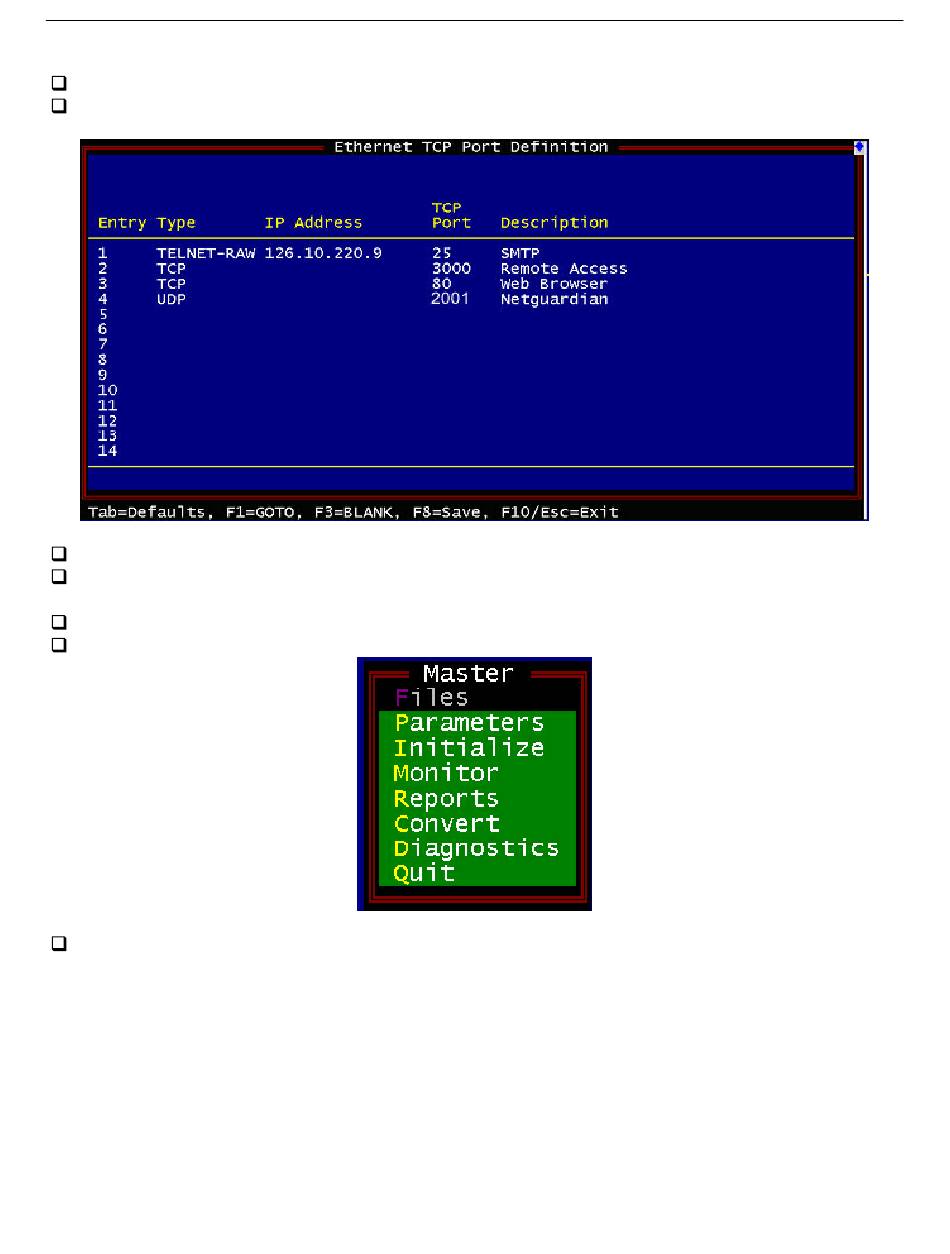950x1254 pixels.
Task: Choose Initialize from the Master menu
Action: point(469,748)
